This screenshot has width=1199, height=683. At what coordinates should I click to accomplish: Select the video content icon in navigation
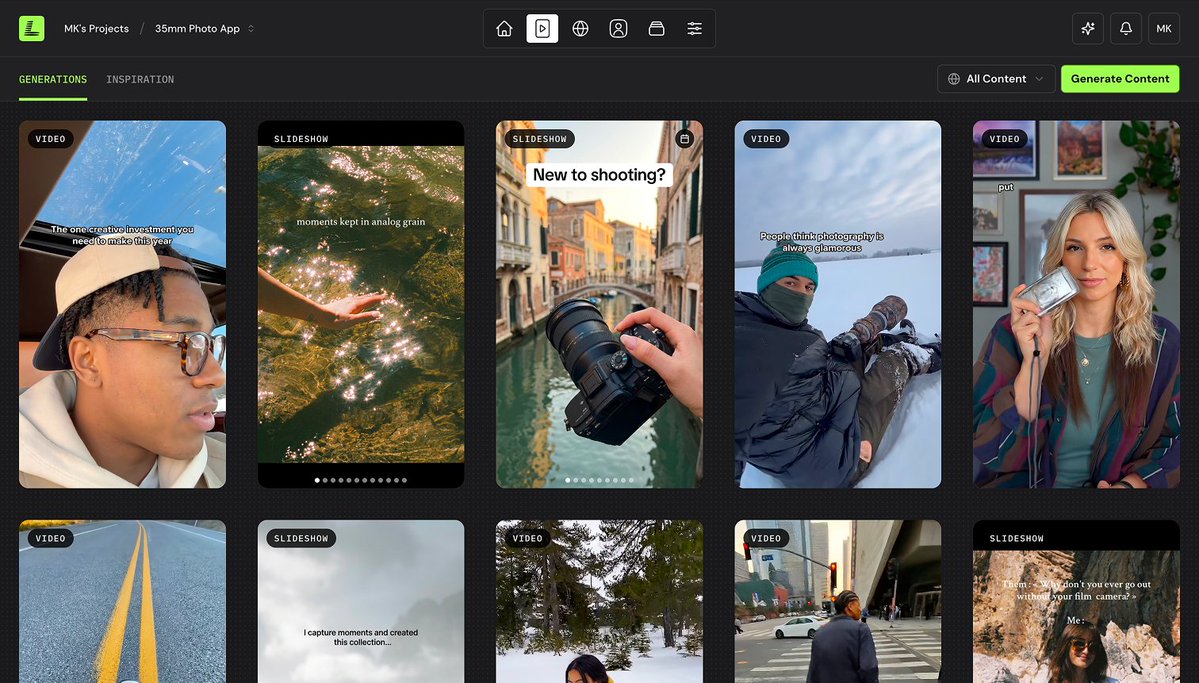tap(542, 28)
